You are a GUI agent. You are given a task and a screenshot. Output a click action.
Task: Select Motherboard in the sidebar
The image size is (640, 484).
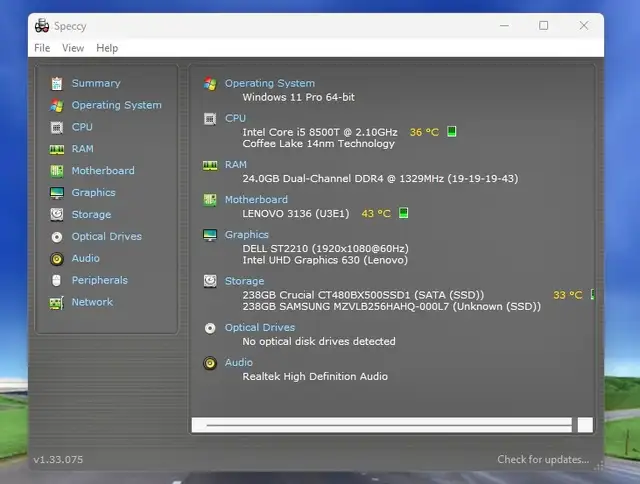103,171
